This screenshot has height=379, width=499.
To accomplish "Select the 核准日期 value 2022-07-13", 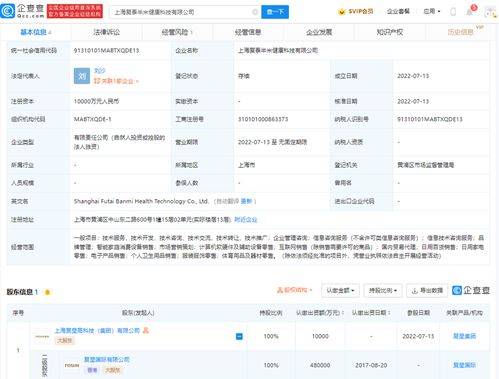I will coord(413,101).
